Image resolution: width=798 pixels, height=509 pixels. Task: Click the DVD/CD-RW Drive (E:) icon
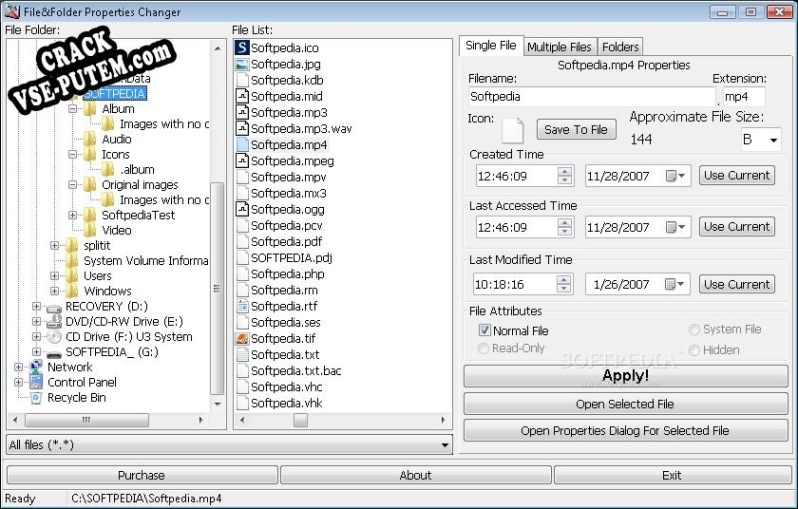pyautogui.click(x=54, y=322)
